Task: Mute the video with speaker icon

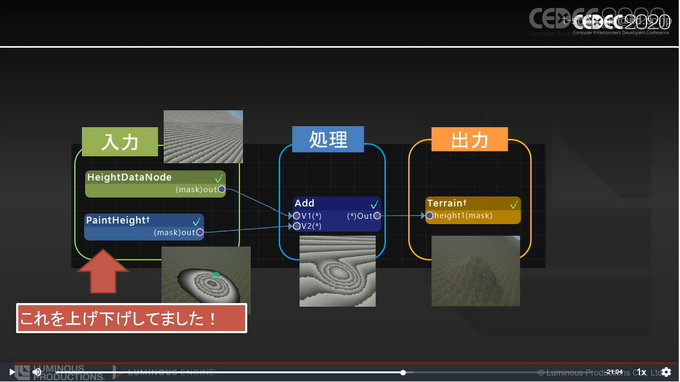Action: (37, 372)
